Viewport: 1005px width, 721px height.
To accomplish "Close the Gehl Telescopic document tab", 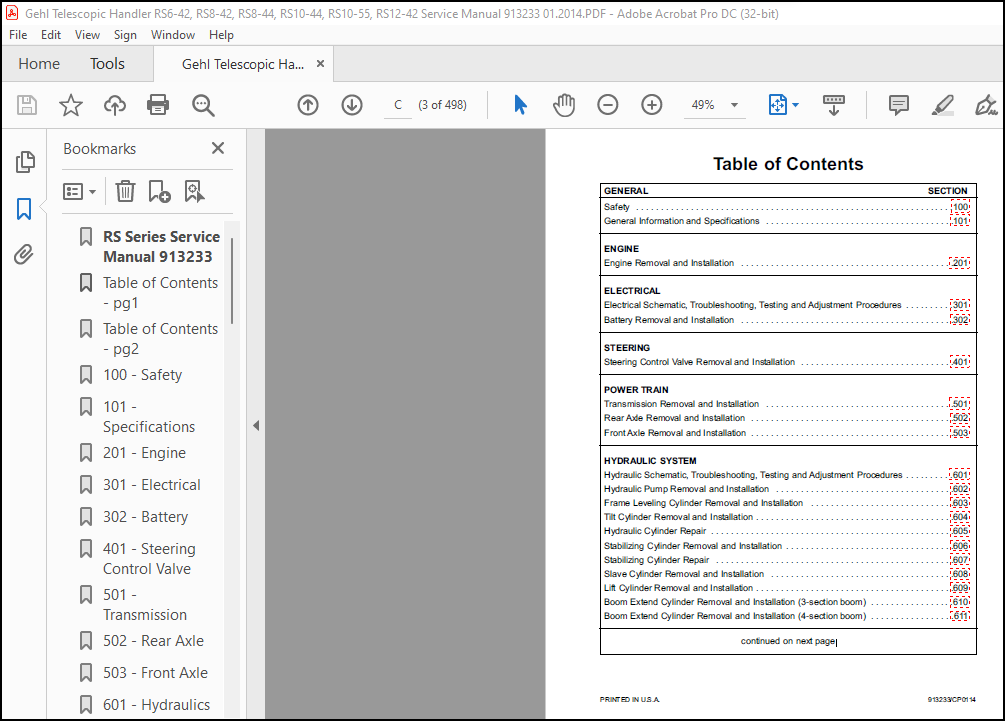I will (x=320, y=63).
